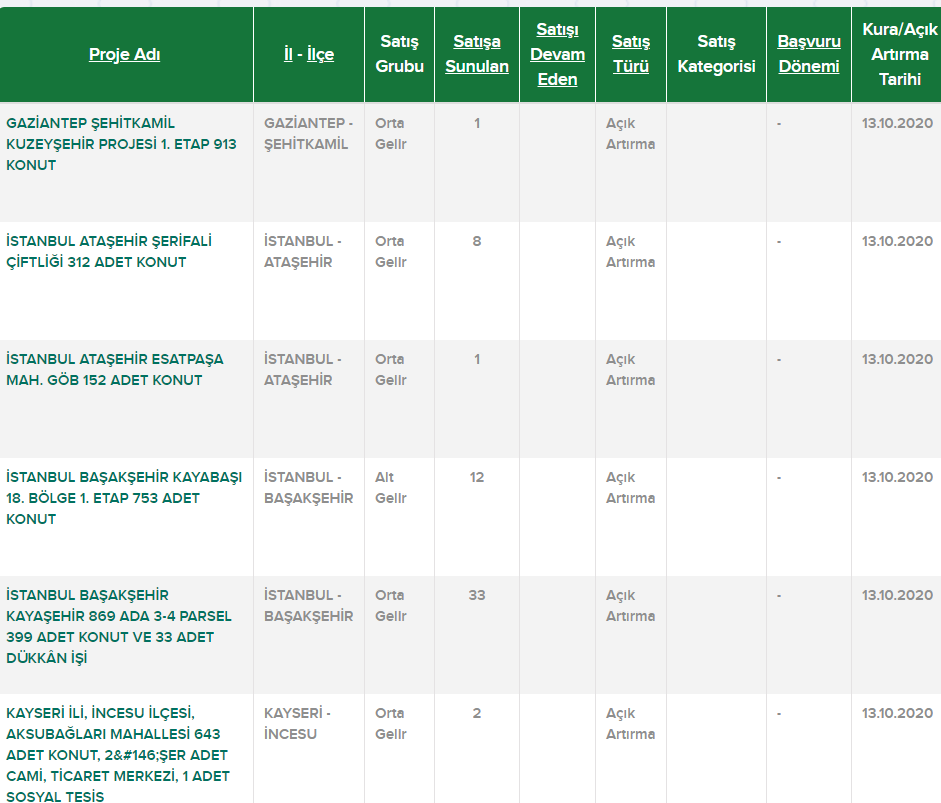This screenshot has width=941, height=803.
Task: Sort by Satışı Devam Eden header
Action: pos(557,54)
